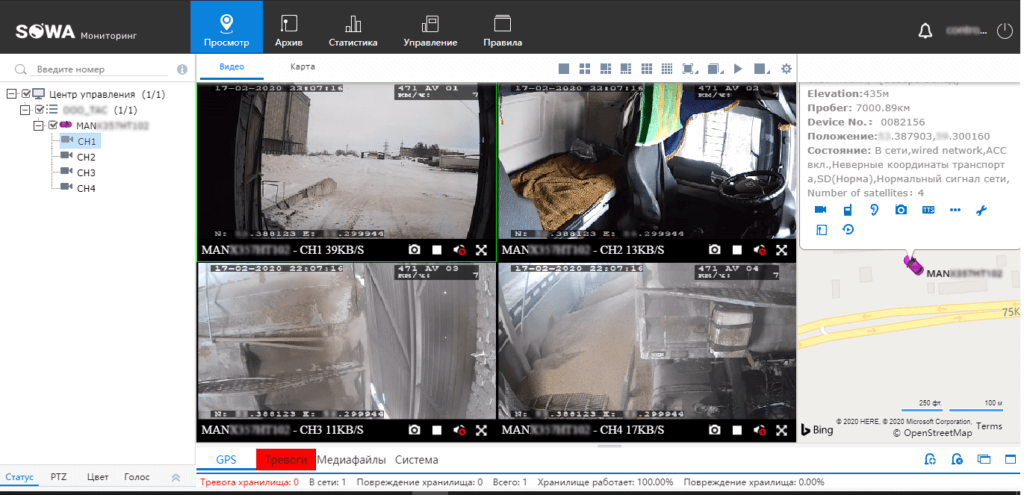
Task: Open video settings gear icon
Action: (786, 69)
